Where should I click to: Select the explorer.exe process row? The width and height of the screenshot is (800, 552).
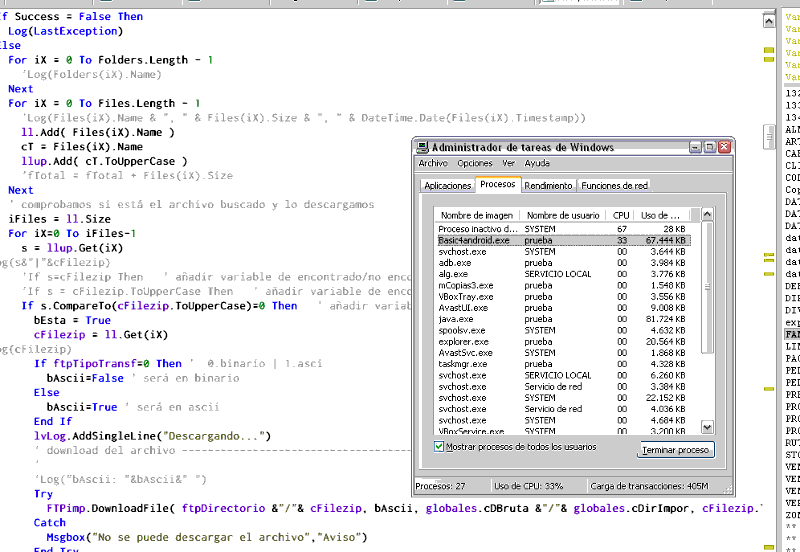pyautogui.click(x=464, y=341)
